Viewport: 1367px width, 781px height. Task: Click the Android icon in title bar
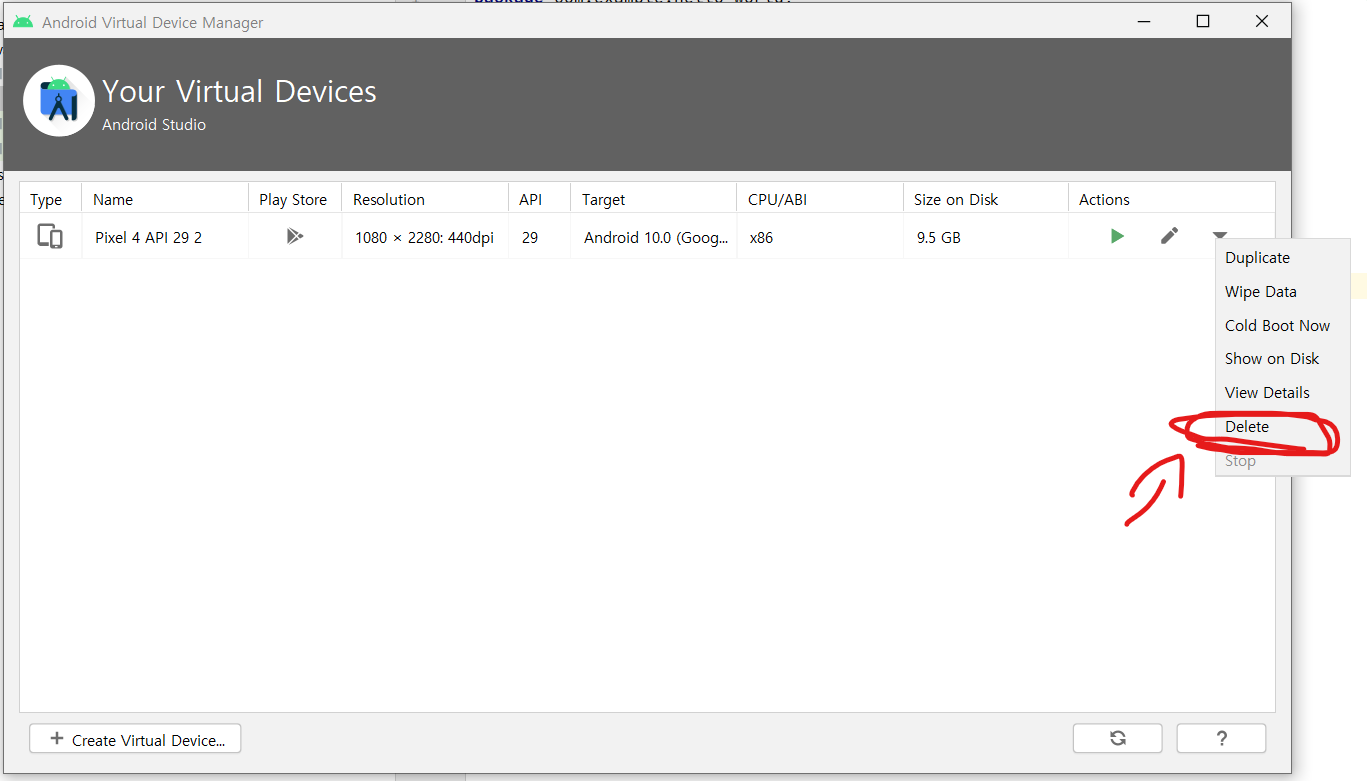coord(23,22)
